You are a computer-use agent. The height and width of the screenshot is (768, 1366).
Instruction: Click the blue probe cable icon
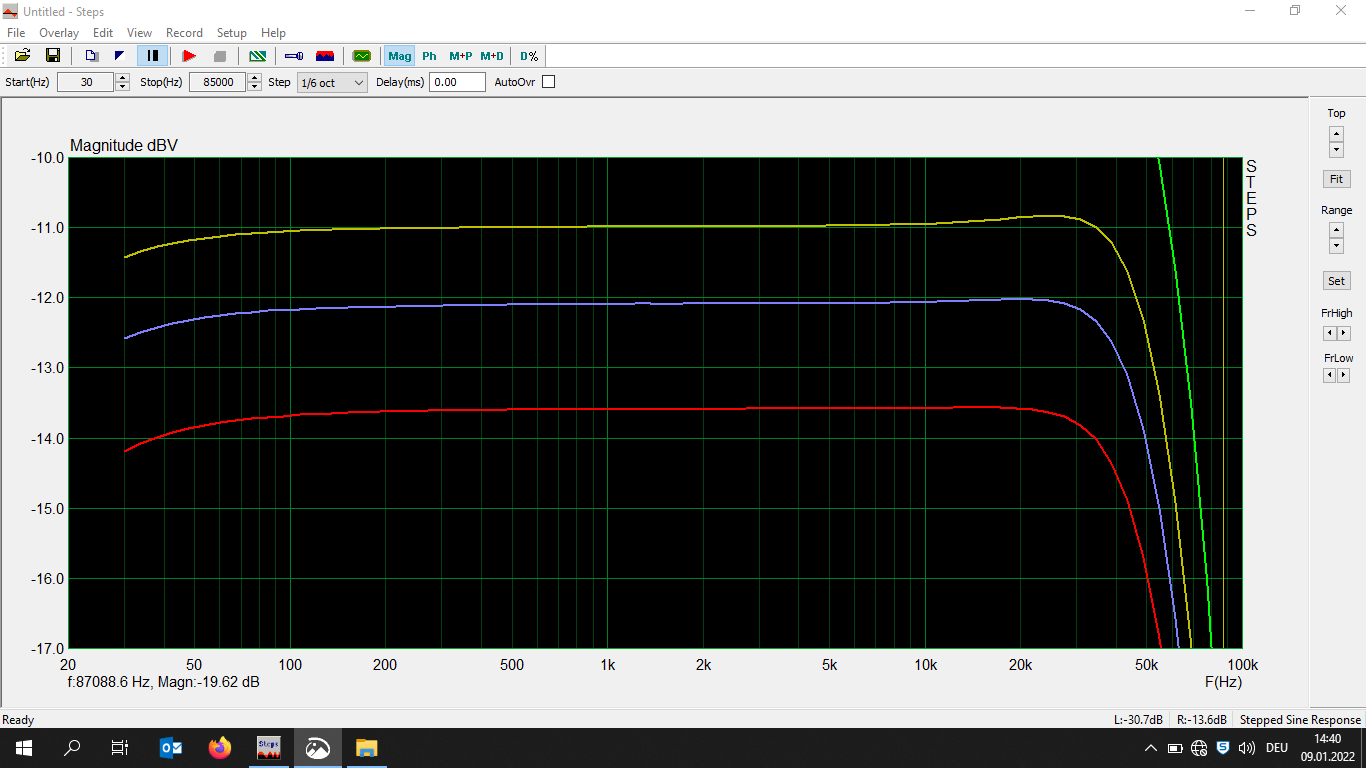pos(294,56)
